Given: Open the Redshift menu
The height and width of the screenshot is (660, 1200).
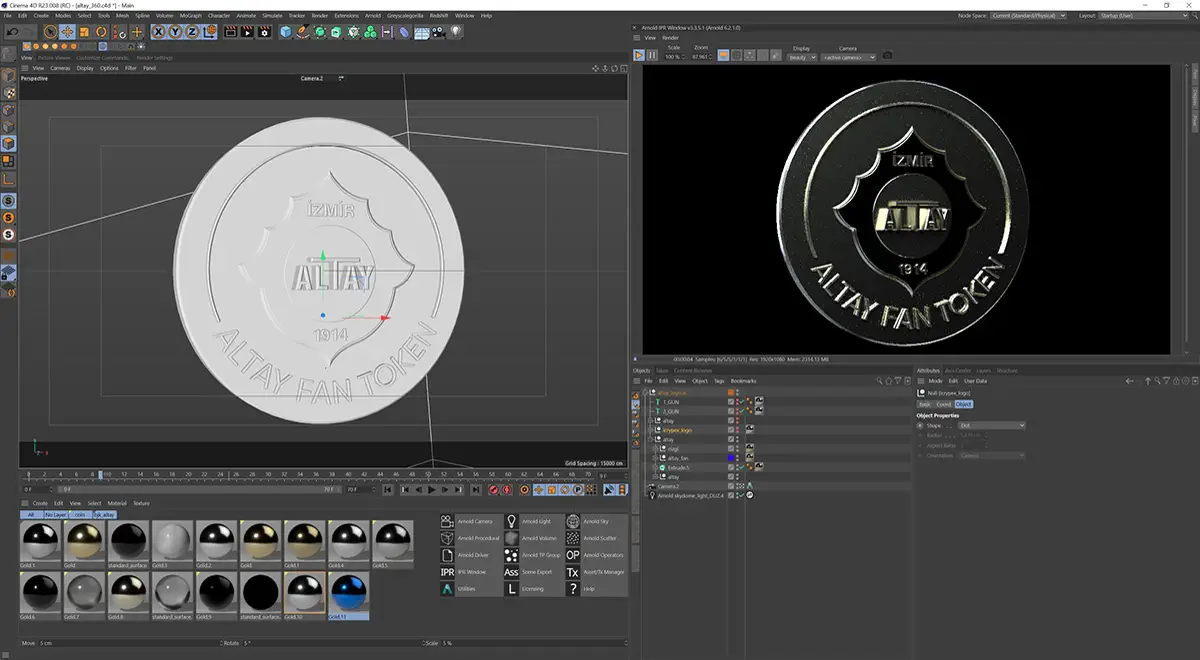Looking at the screenshot, I should tap(439, 16).
